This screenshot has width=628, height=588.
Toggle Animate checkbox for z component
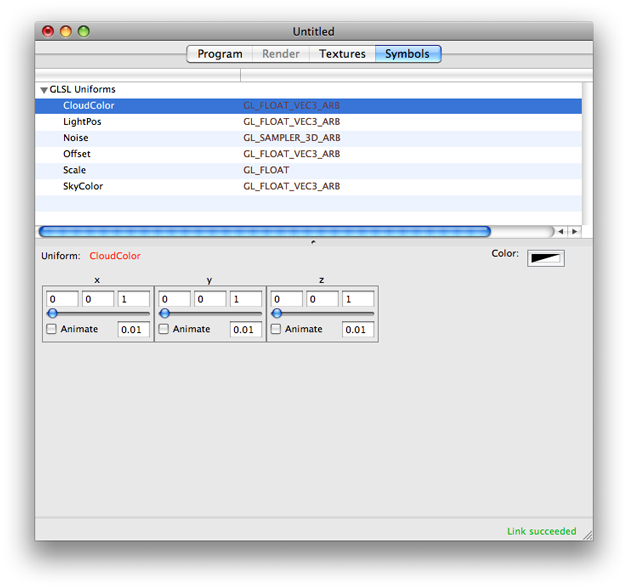[276, 329]
